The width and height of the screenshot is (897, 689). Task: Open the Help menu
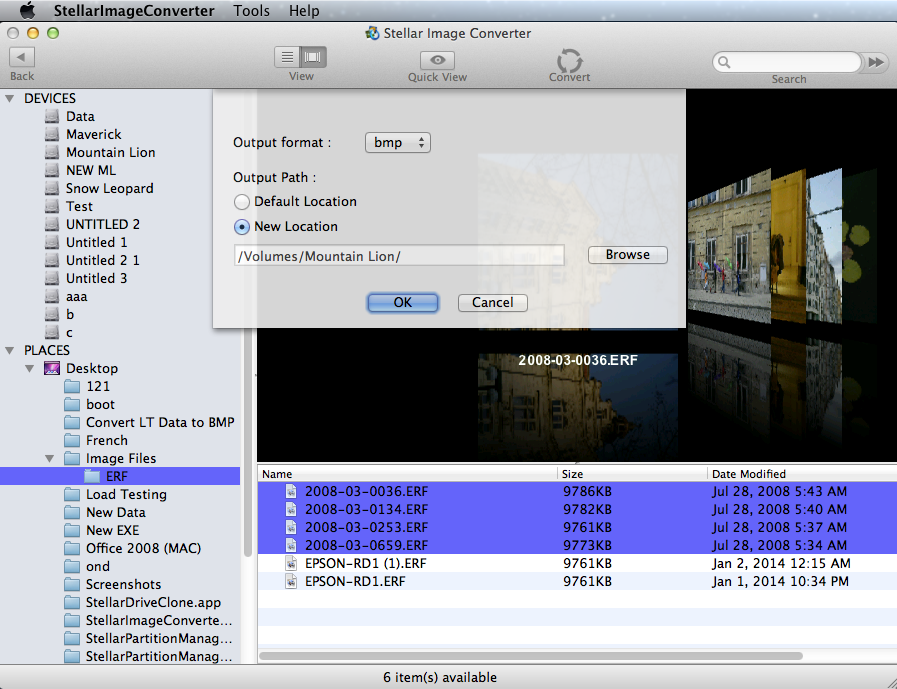pyautogui.click(x=304, y=10)
